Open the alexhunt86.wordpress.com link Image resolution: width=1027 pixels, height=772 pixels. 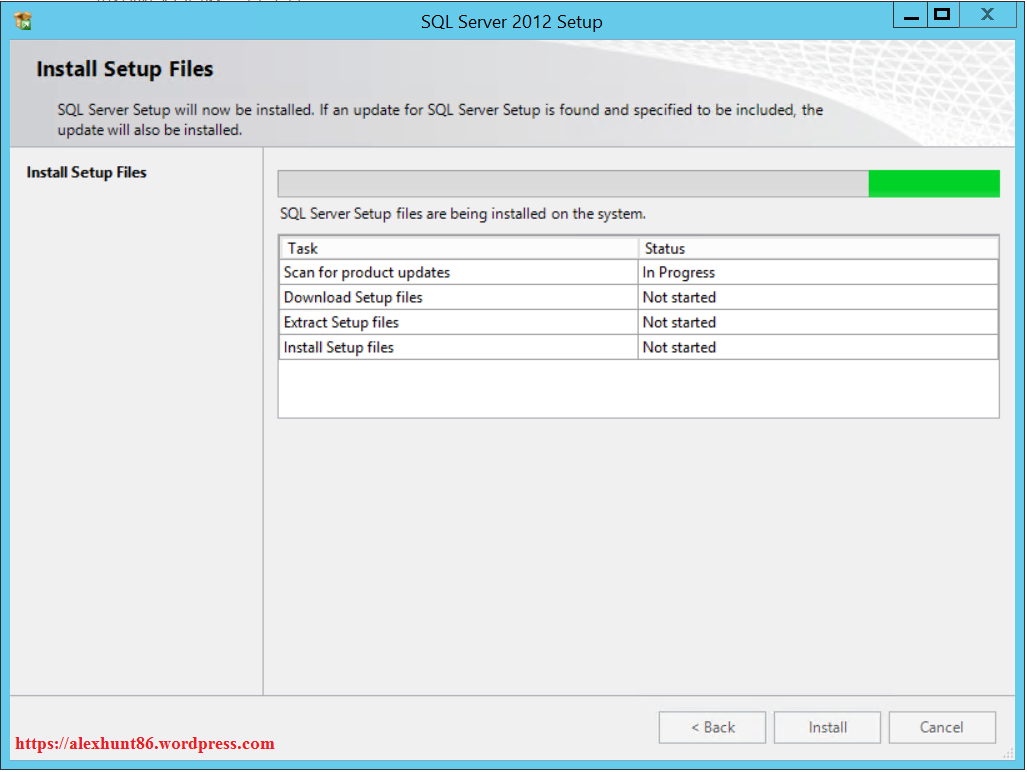click(145, 744)
